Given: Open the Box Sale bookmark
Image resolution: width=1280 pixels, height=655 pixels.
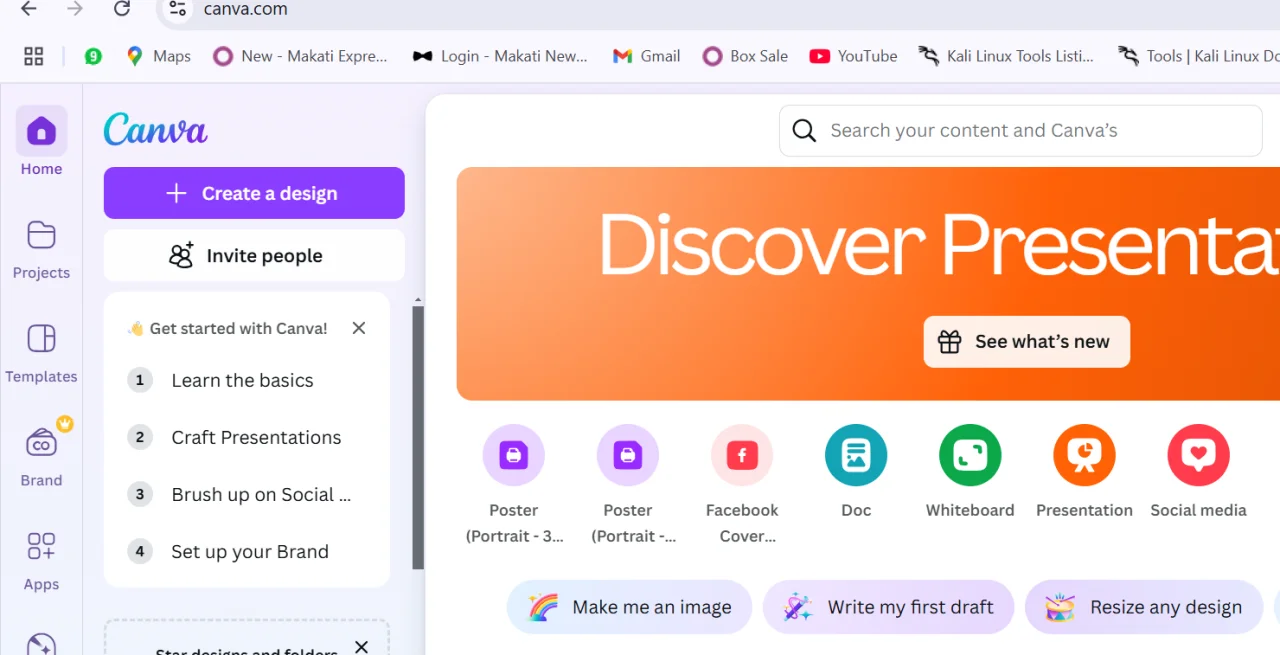Looking at the screenshot, I should point(746,56).
